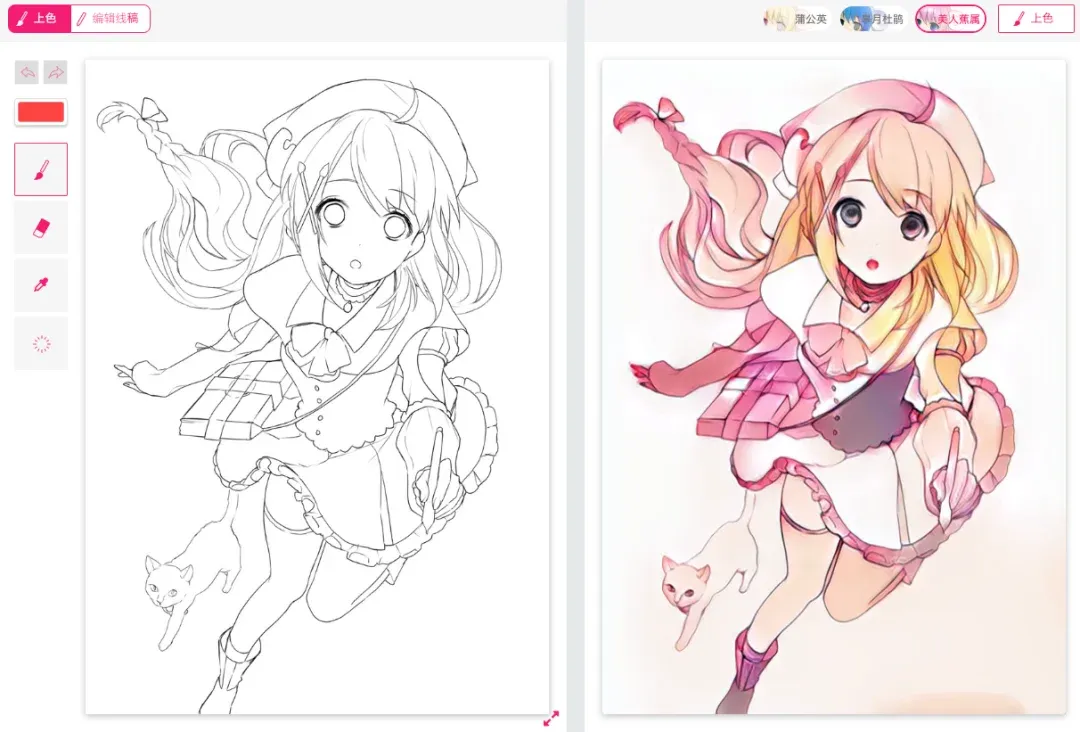This screenshot has height=732, width=1080.
Task: Pick the eyedropper color sampler tool
Action: tap(41, 285)
